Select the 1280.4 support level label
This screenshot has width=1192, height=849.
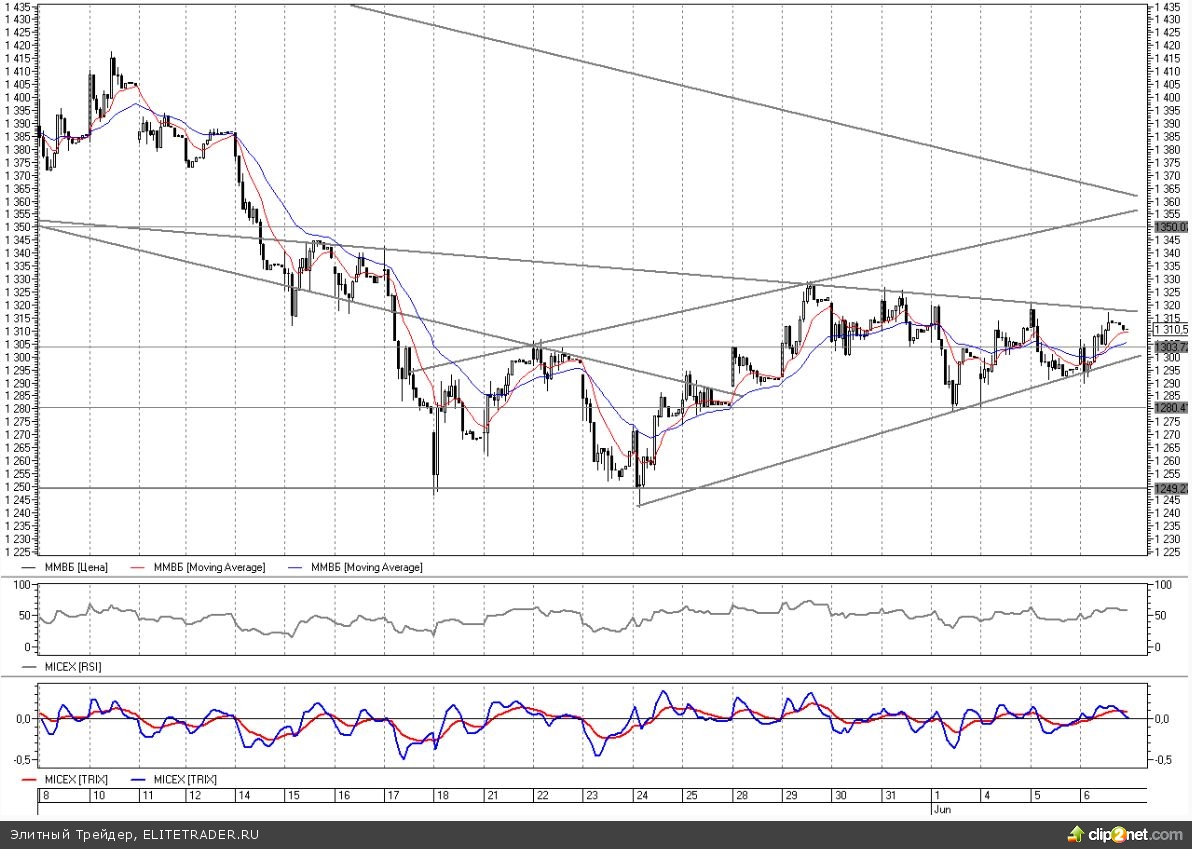(x=1169, y=408)
